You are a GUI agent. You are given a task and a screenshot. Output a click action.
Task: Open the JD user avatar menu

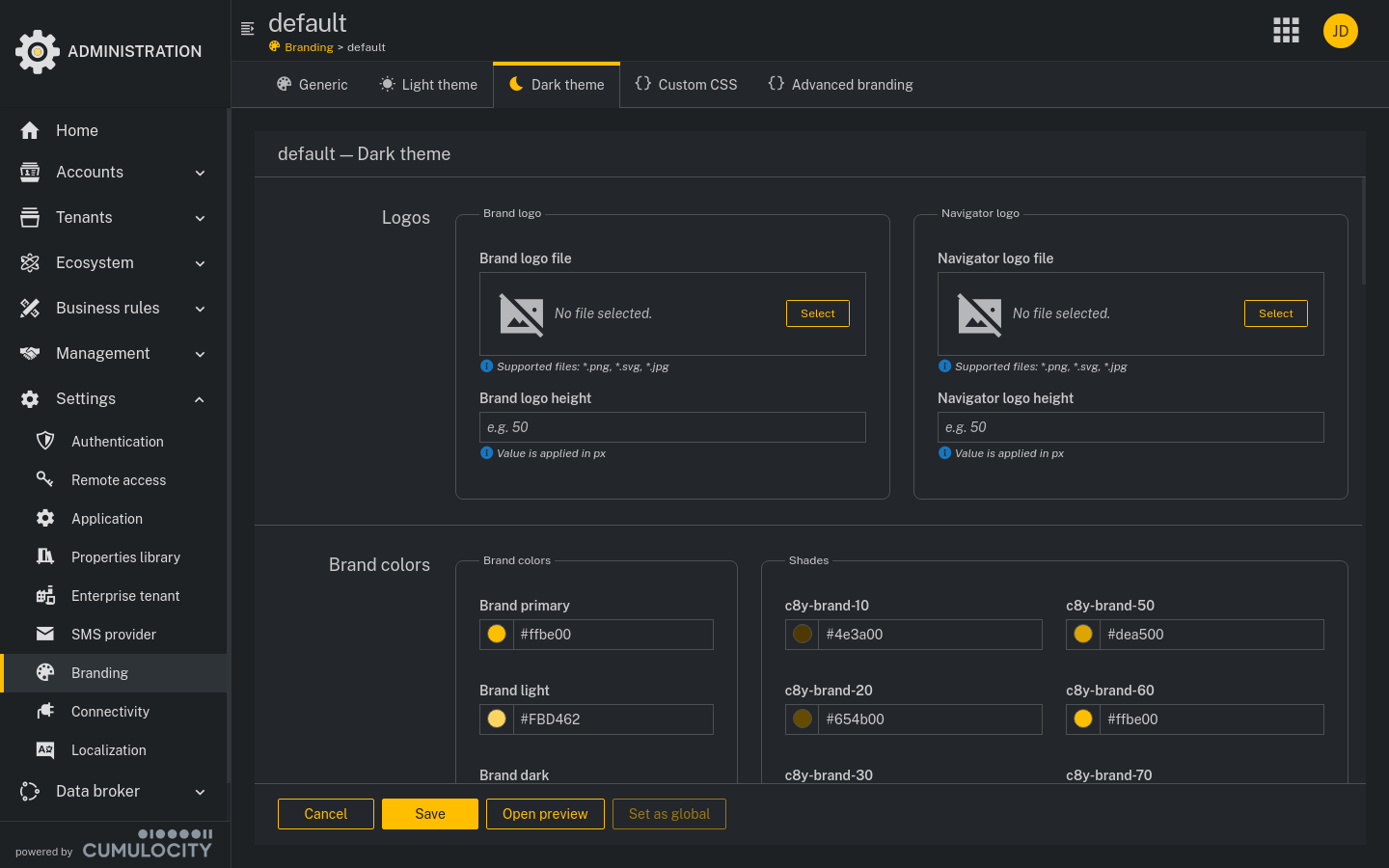point(1340,30)
